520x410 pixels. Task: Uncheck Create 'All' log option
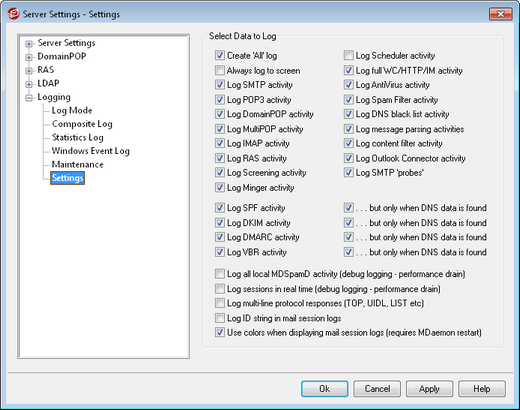[x=220, y=55]
